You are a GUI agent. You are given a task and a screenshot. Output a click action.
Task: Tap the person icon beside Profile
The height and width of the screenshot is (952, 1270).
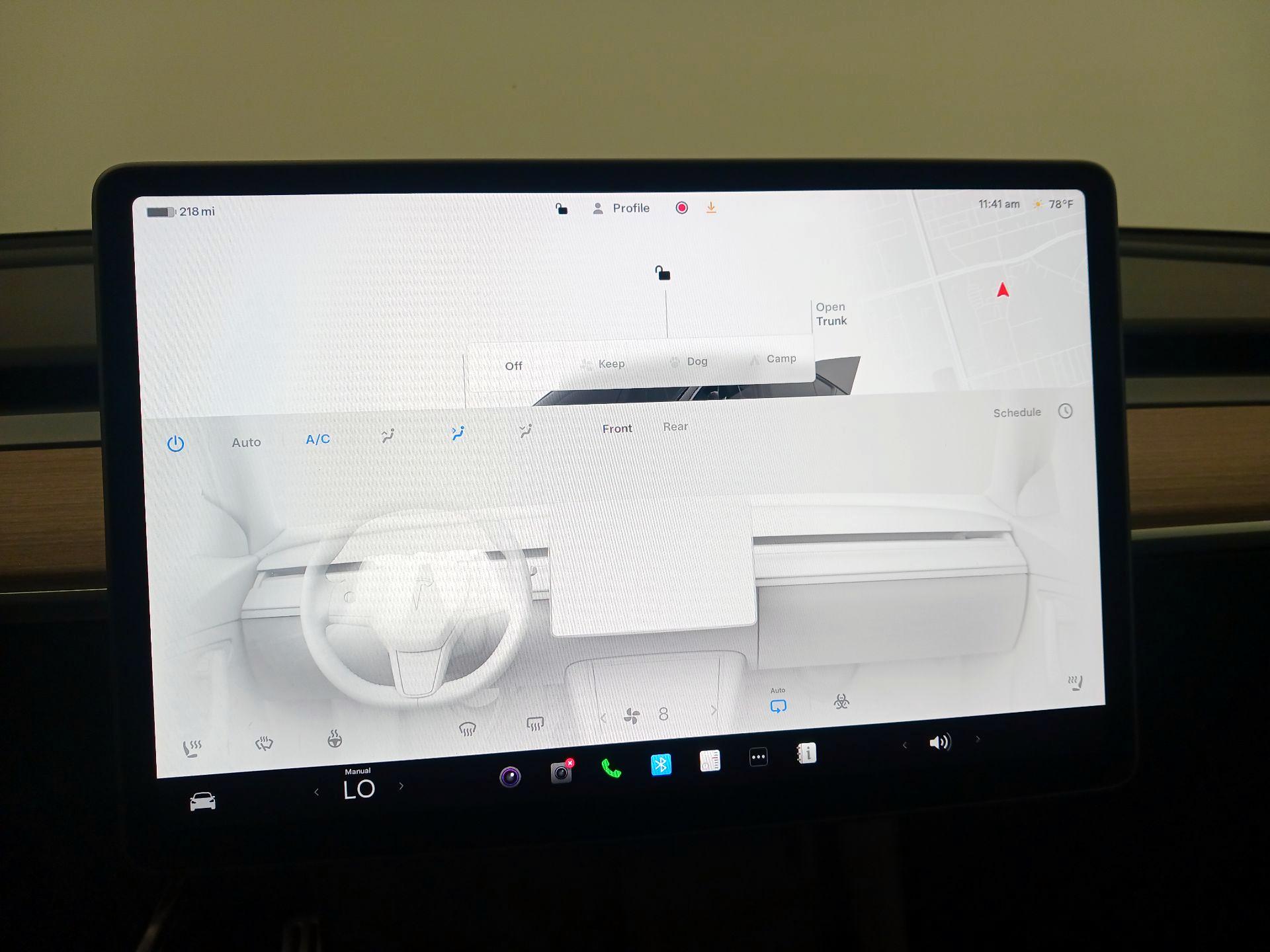598,208
